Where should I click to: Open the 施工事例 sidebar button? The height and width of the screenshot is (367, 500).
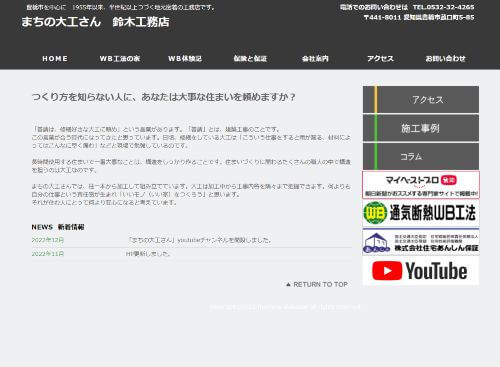(421, 128)
